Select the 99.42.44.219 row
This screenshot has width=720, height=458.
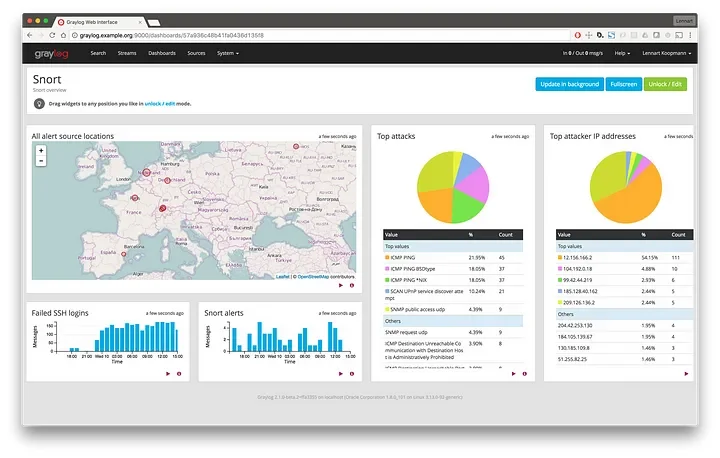624,280
